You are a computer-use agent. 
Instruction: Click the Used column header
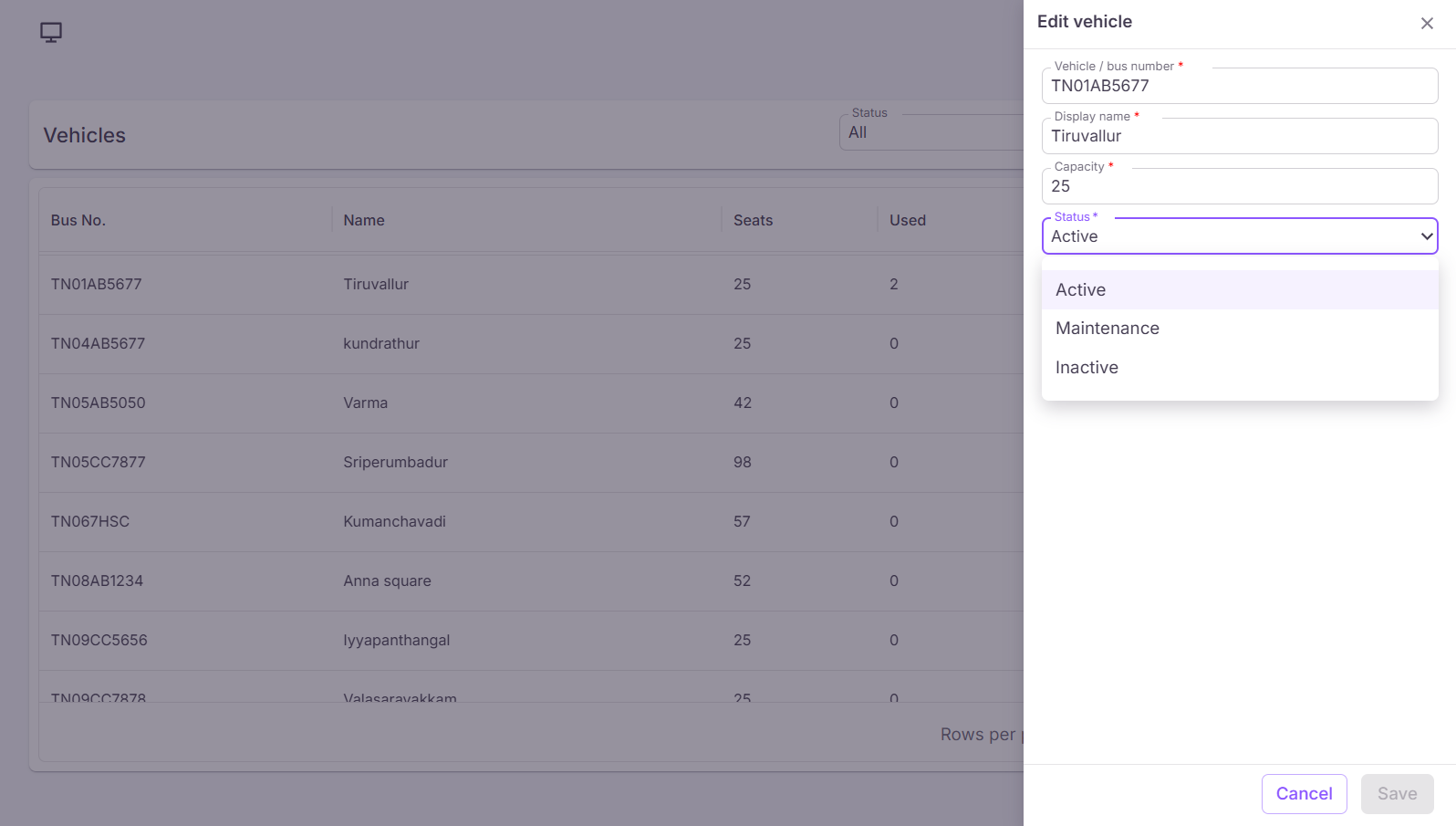click(908, 220)
